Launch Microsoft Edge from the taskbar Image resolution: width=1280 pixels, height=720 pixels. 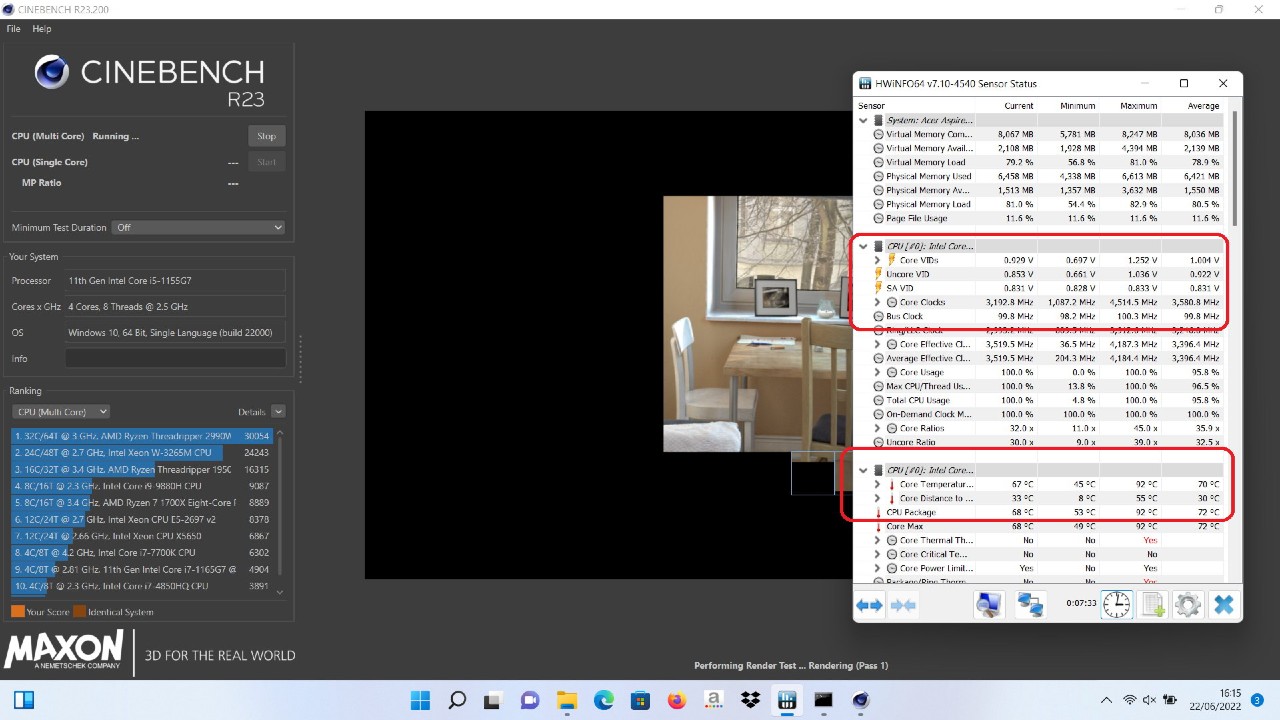(x=604, y=699)
